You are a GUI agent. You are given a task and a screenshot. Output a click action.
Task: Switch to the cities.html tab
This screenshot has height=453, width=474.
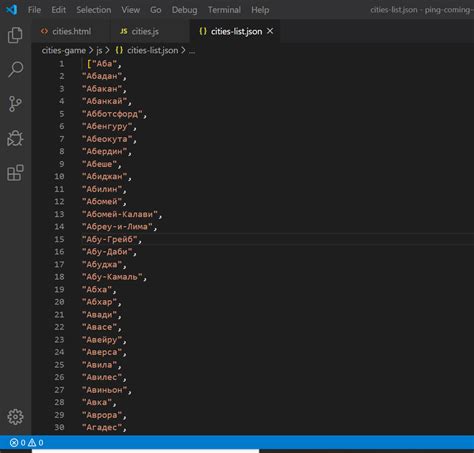click(x=71, y=31)
